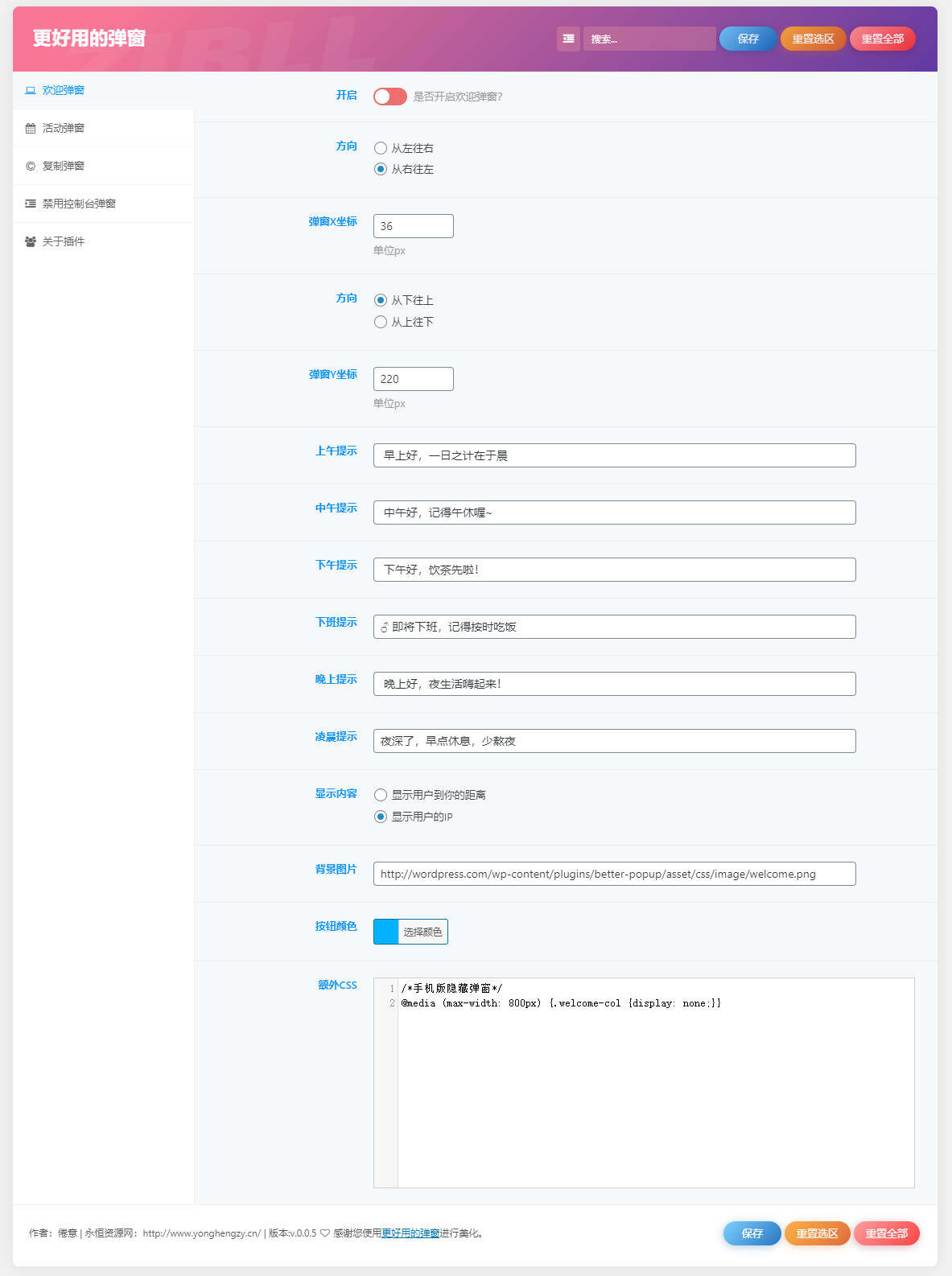Click the expand-all list icon beside search
The width and height of the screenshot is (952, 1276).
568,39
